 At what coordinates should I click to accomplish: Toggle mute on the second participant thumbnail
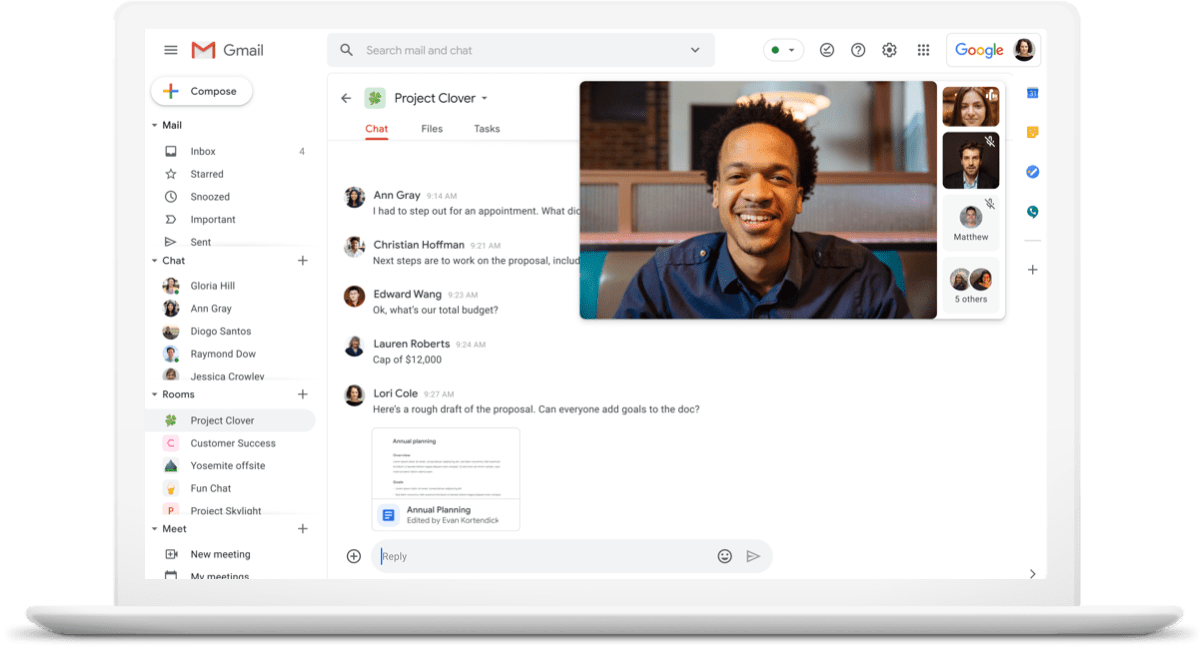[989, 142]
